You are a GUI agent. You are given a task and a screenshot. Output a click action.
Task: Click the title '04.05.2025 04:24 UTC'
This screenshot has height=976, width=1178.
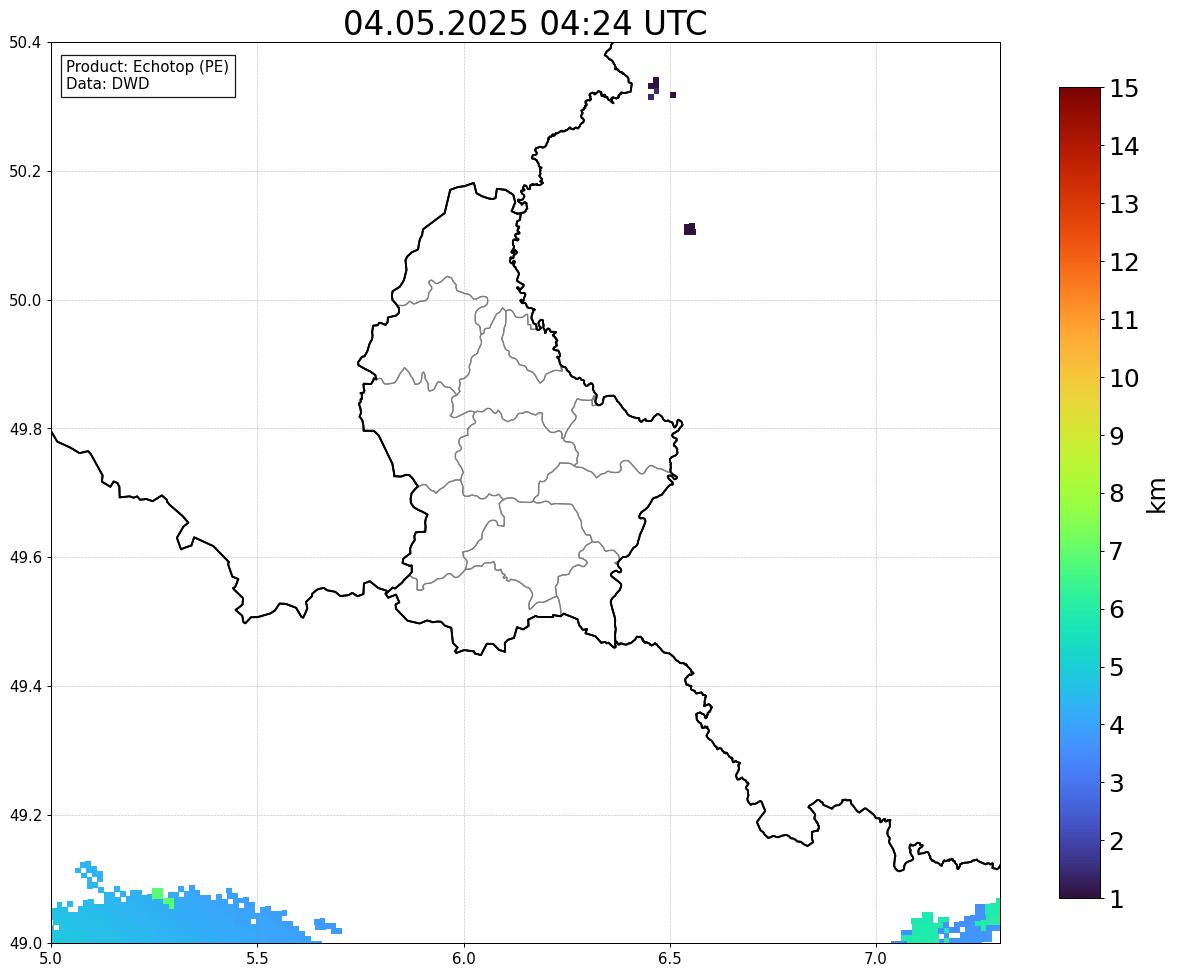[525, 23]
